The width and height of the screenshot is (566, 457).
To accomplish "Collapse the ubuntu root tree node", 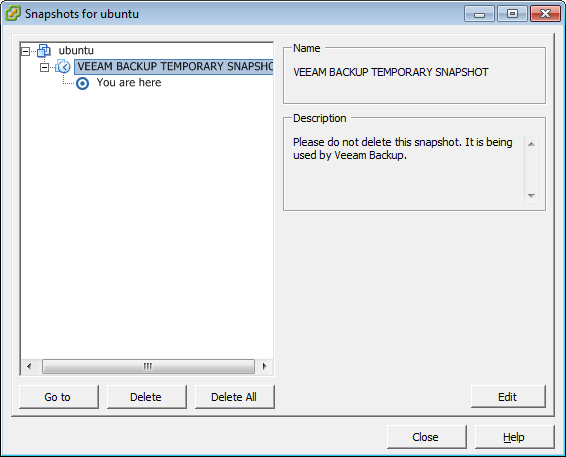I will click(26, 51).
